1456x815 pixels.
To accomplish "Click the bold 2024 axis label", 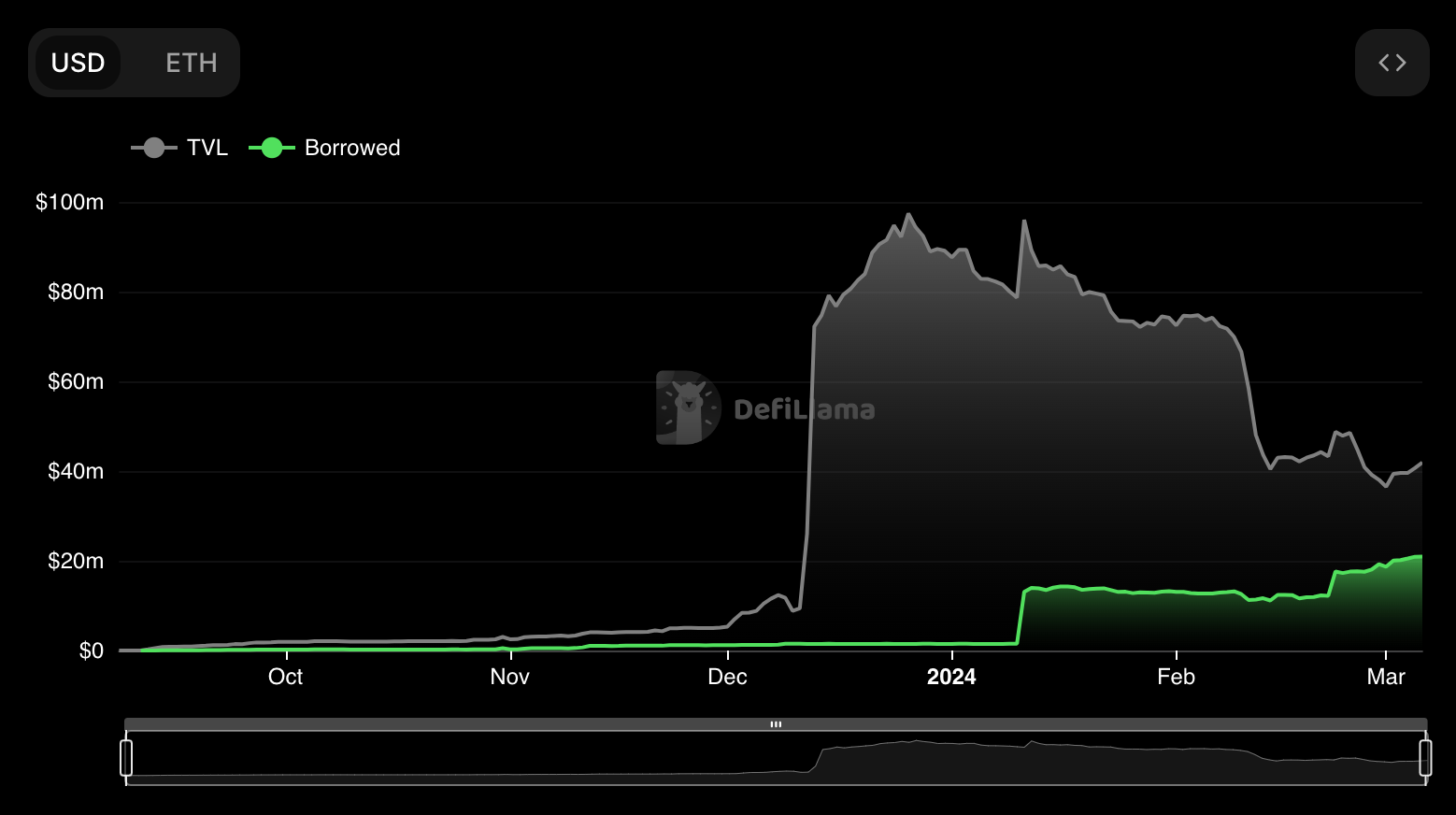I will (x=950, y=677).
